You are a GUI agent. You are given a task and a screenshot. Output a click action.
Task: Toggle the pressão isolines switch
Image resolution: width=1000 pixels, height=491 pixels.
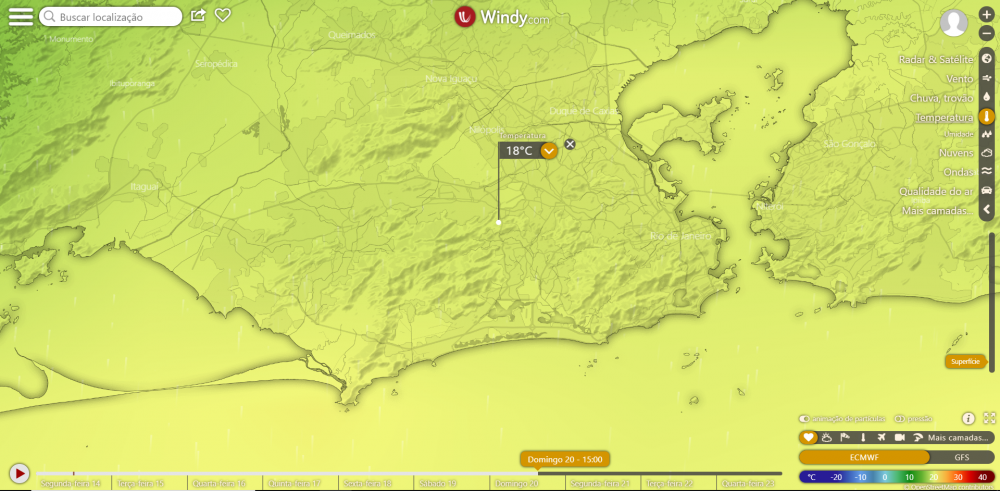click(x=900, y=418)
